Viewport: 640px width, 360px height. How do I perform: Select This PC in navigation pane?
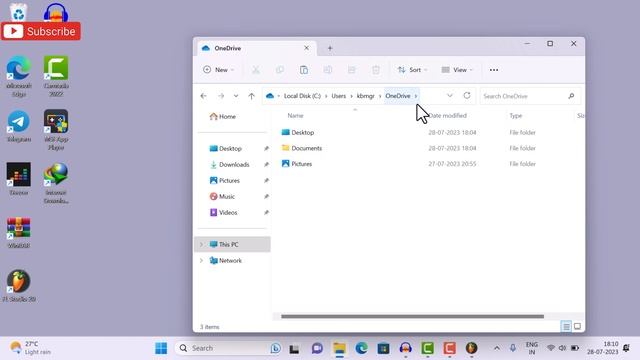click(232, 244)
